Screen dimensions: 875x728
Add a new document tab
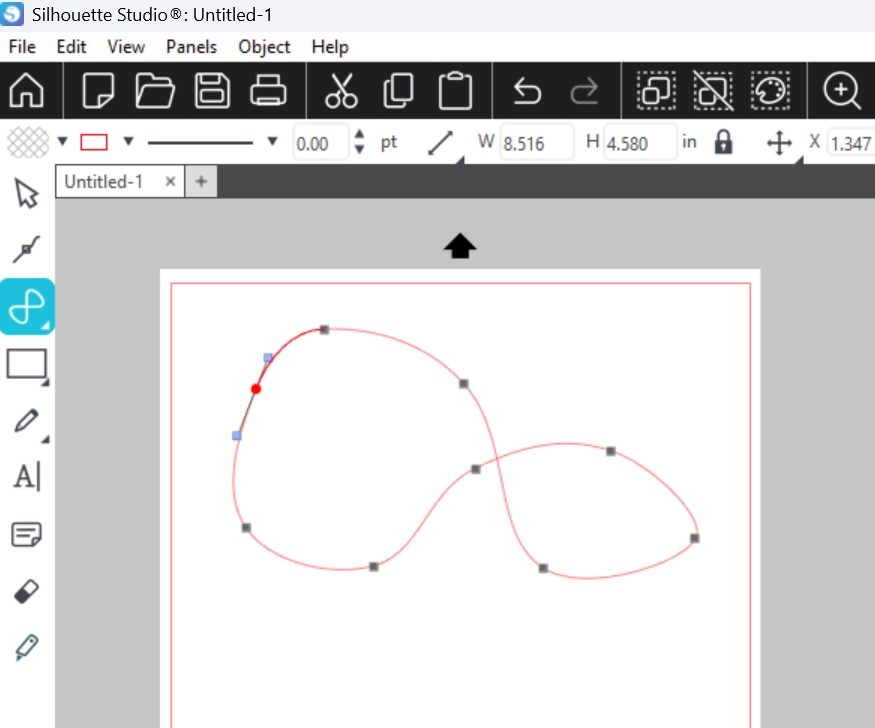coord(201,181)
